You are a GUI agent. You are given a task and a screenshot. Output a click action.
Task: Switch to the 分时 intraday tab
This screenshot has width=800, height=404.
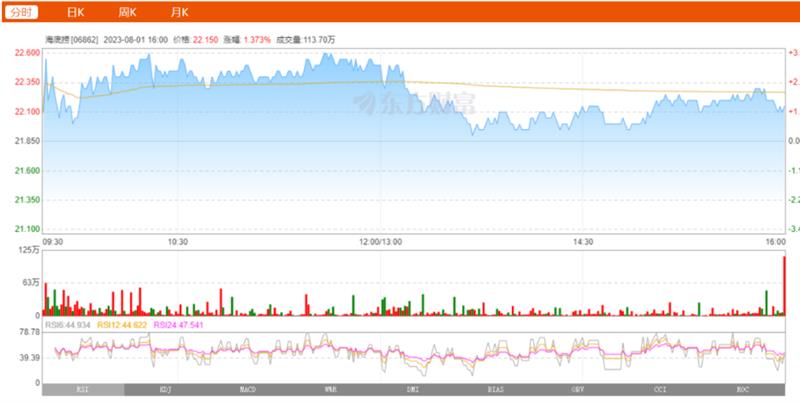point(22,12)
